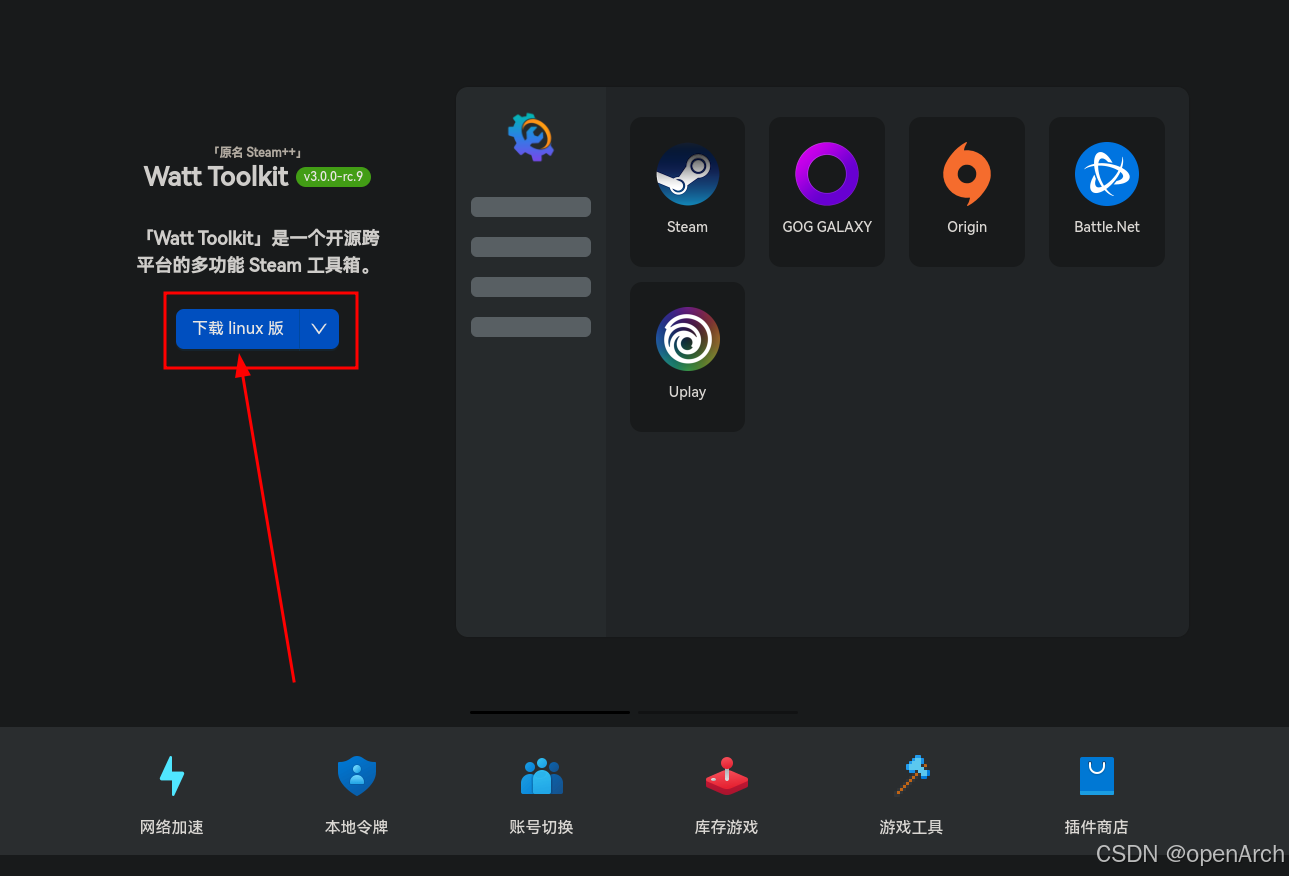Click the Steam platform icon
The width and height of the screenshot is (1289, 876).
coord(687,174)
